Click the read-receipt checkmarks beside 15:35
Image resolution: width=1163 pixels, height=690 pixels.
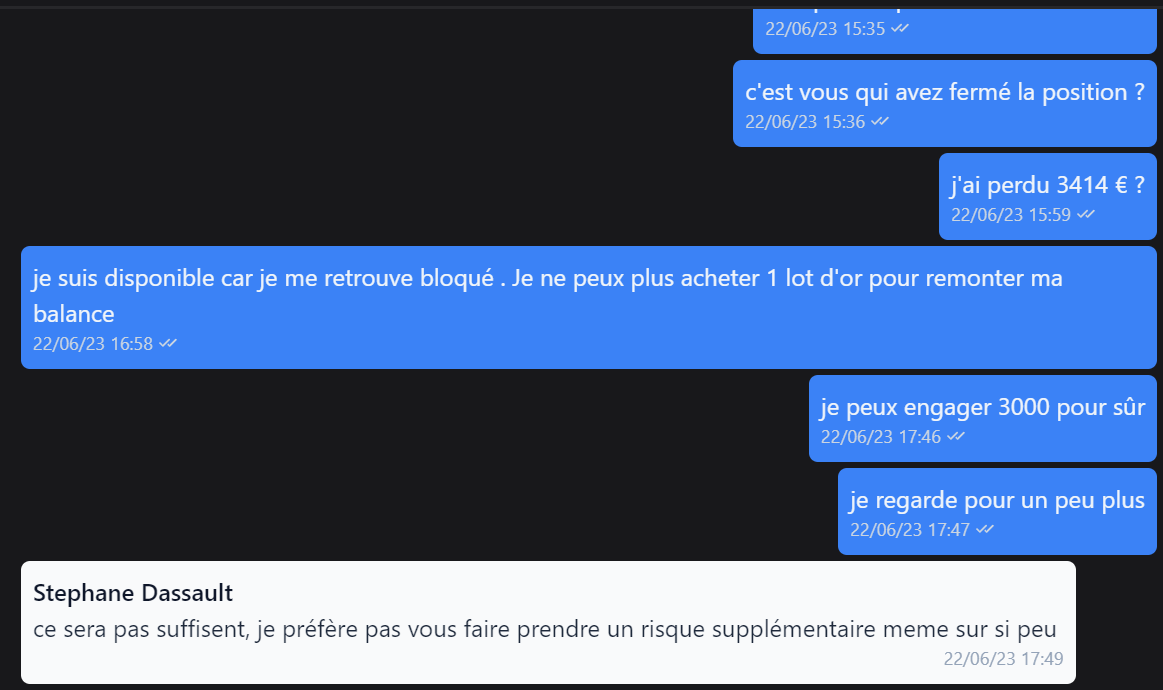click(x=900, y=28)
